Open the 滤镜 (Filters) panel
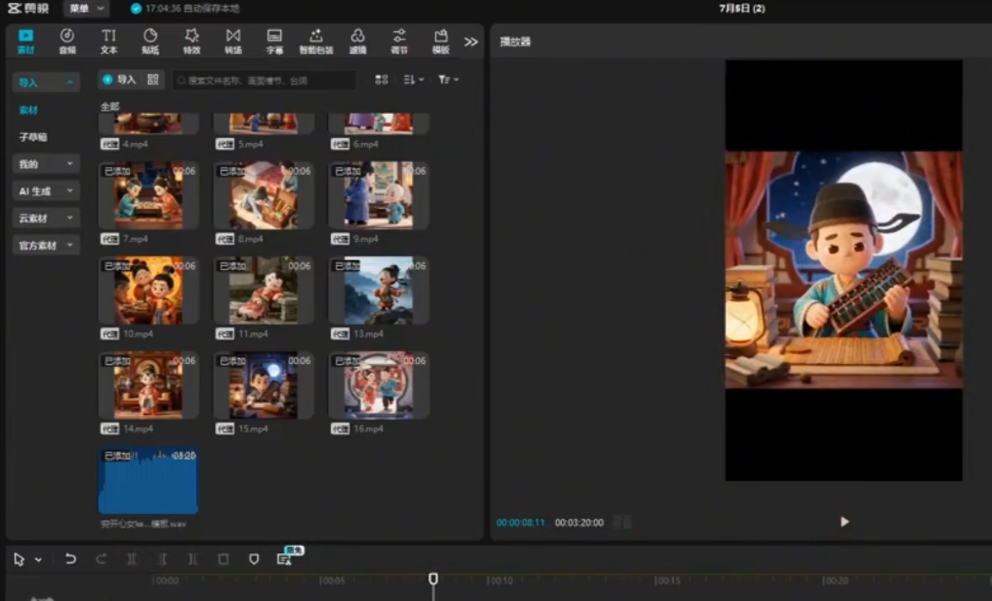Image resolution: width=992 pixels, height=601 pixels. click(x=357, y=41)
